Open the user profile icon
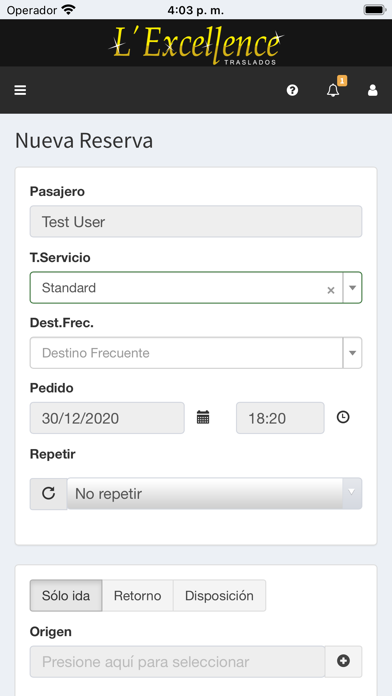392x696 pixels. click(x=372, y=90)
